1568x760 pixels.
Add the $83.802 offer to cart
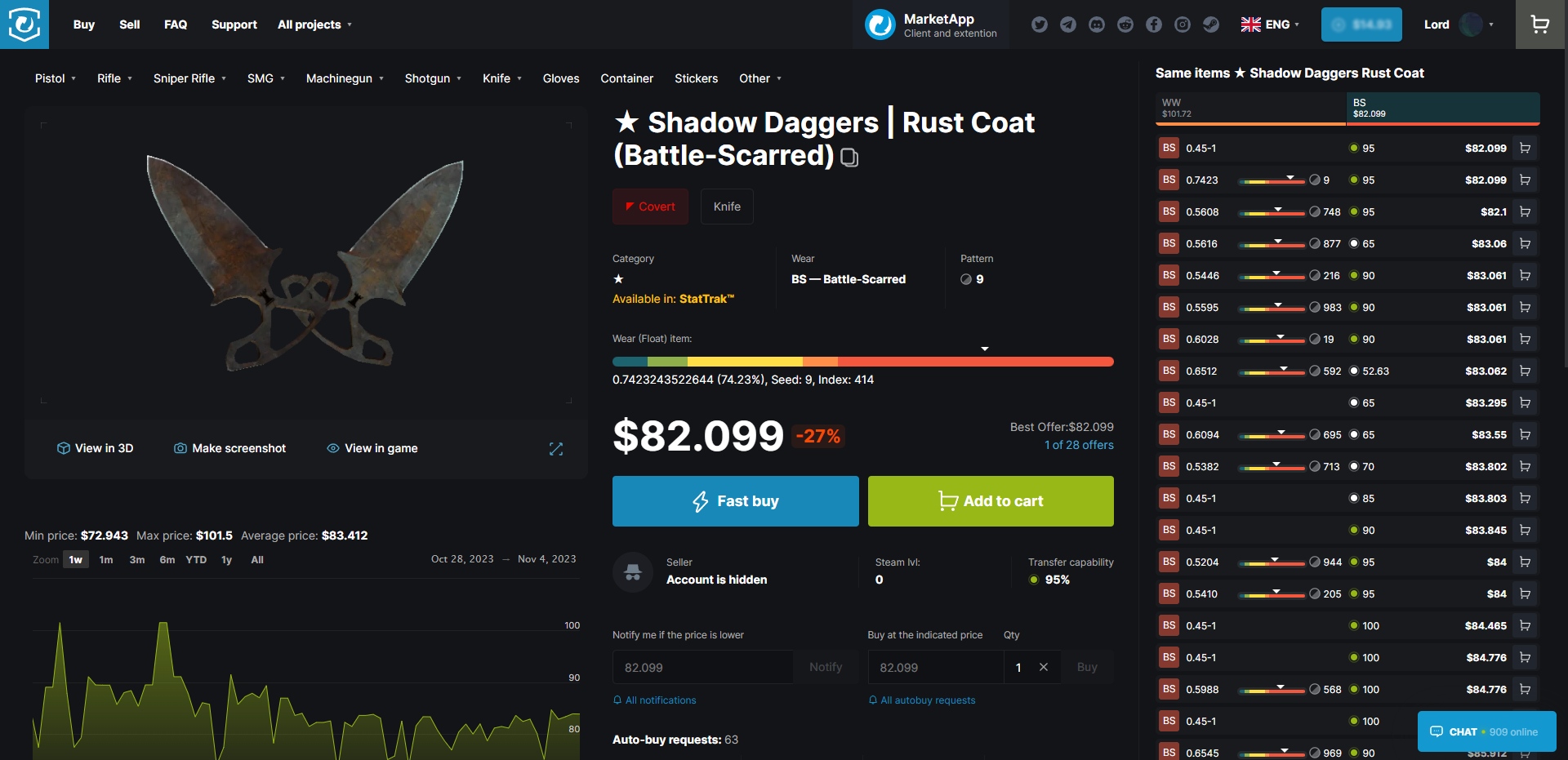(1525, 466)
